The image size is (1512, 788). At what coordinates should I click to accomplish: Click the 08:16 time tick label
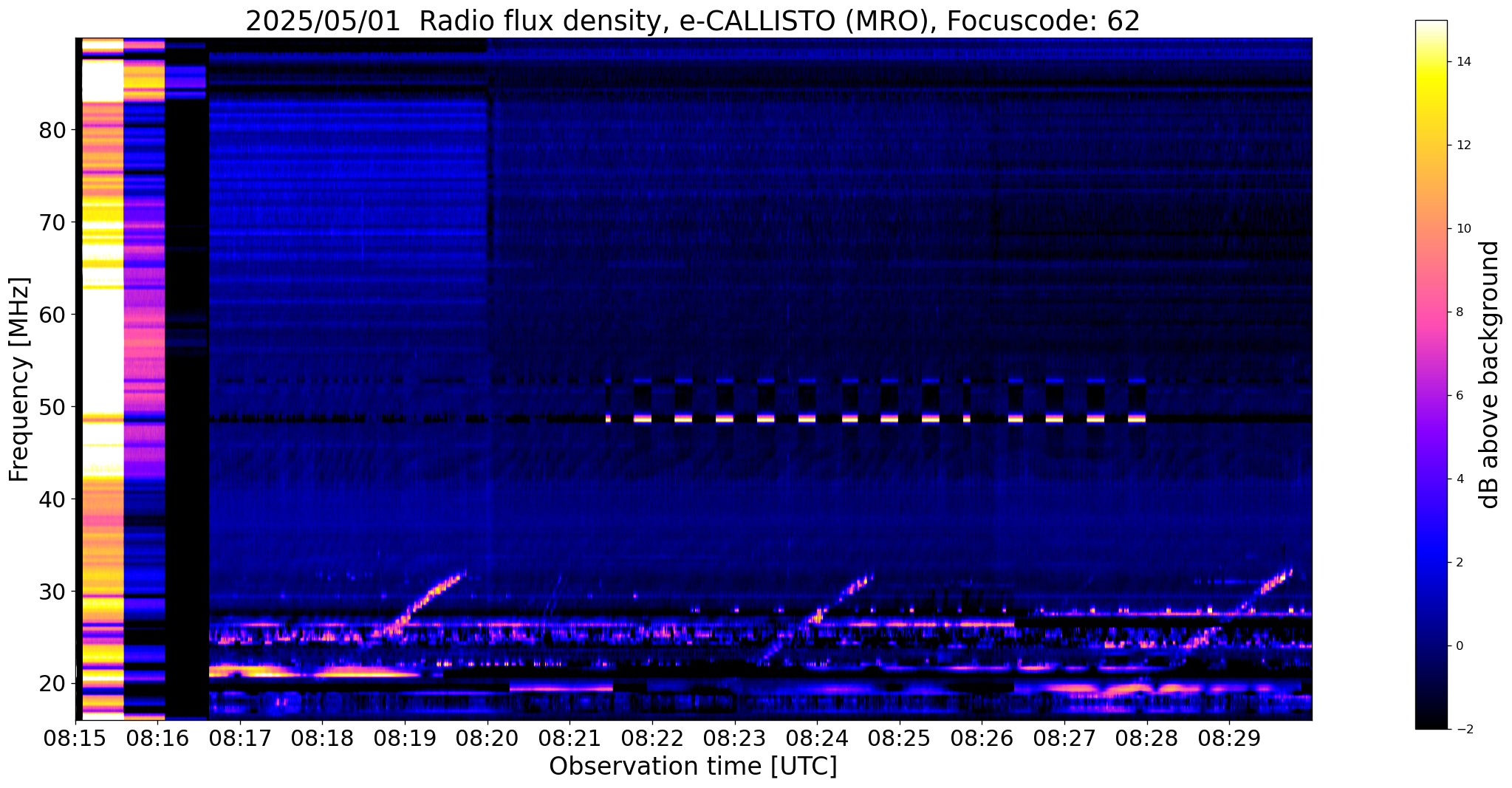[x=157, y=739]
